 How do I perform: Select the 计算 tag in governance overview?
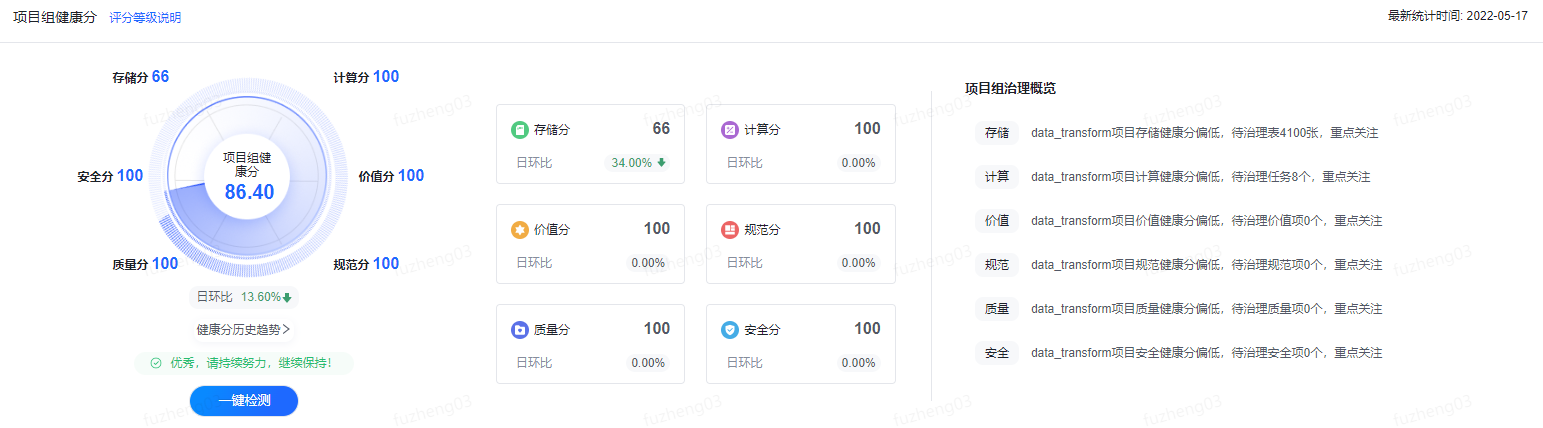click(996, 176)
